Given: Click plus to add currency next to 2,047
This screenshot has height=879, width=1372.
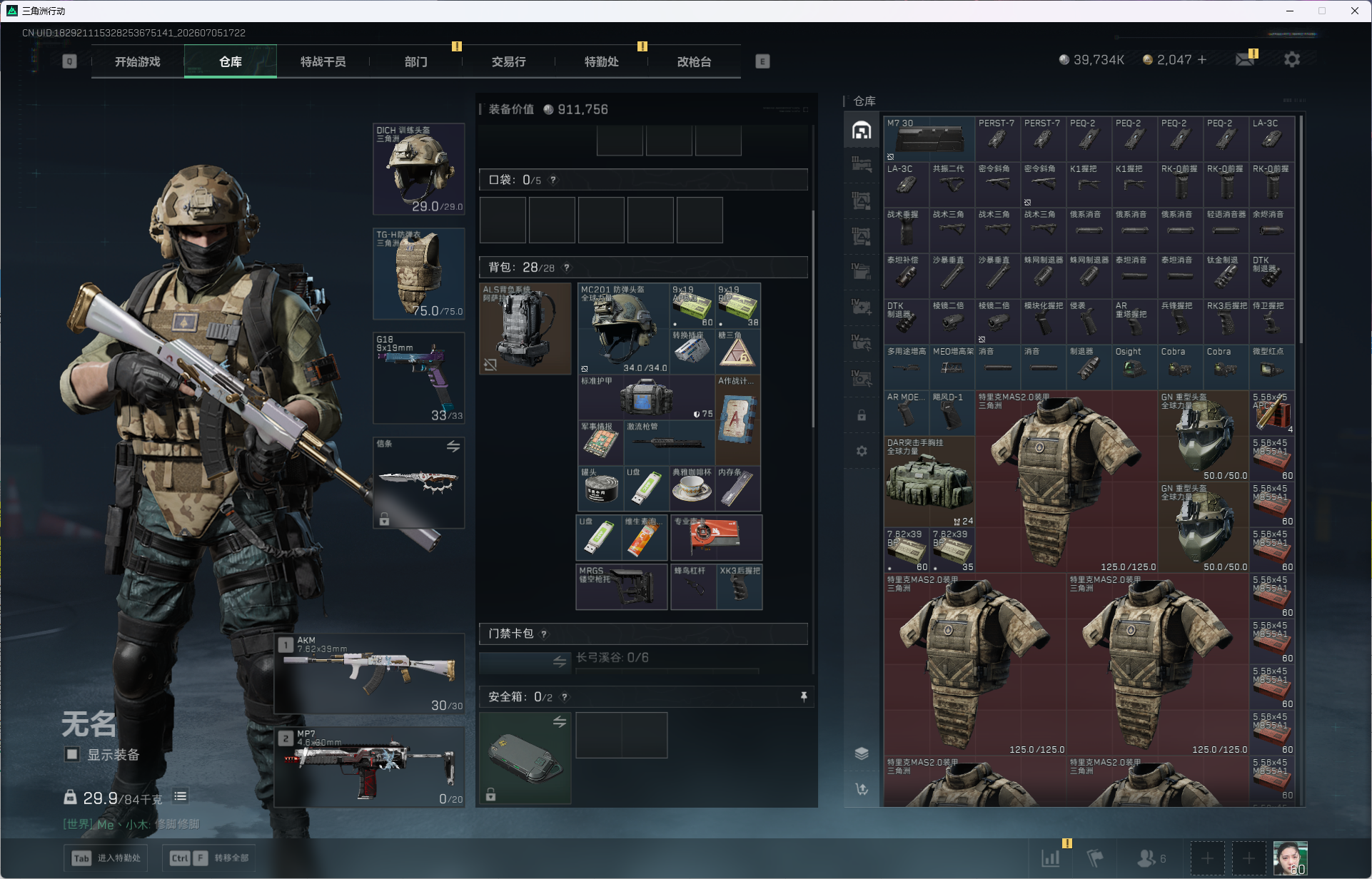Looking at the screenshot, I should pyautogui.click(x=1202, y=59).
